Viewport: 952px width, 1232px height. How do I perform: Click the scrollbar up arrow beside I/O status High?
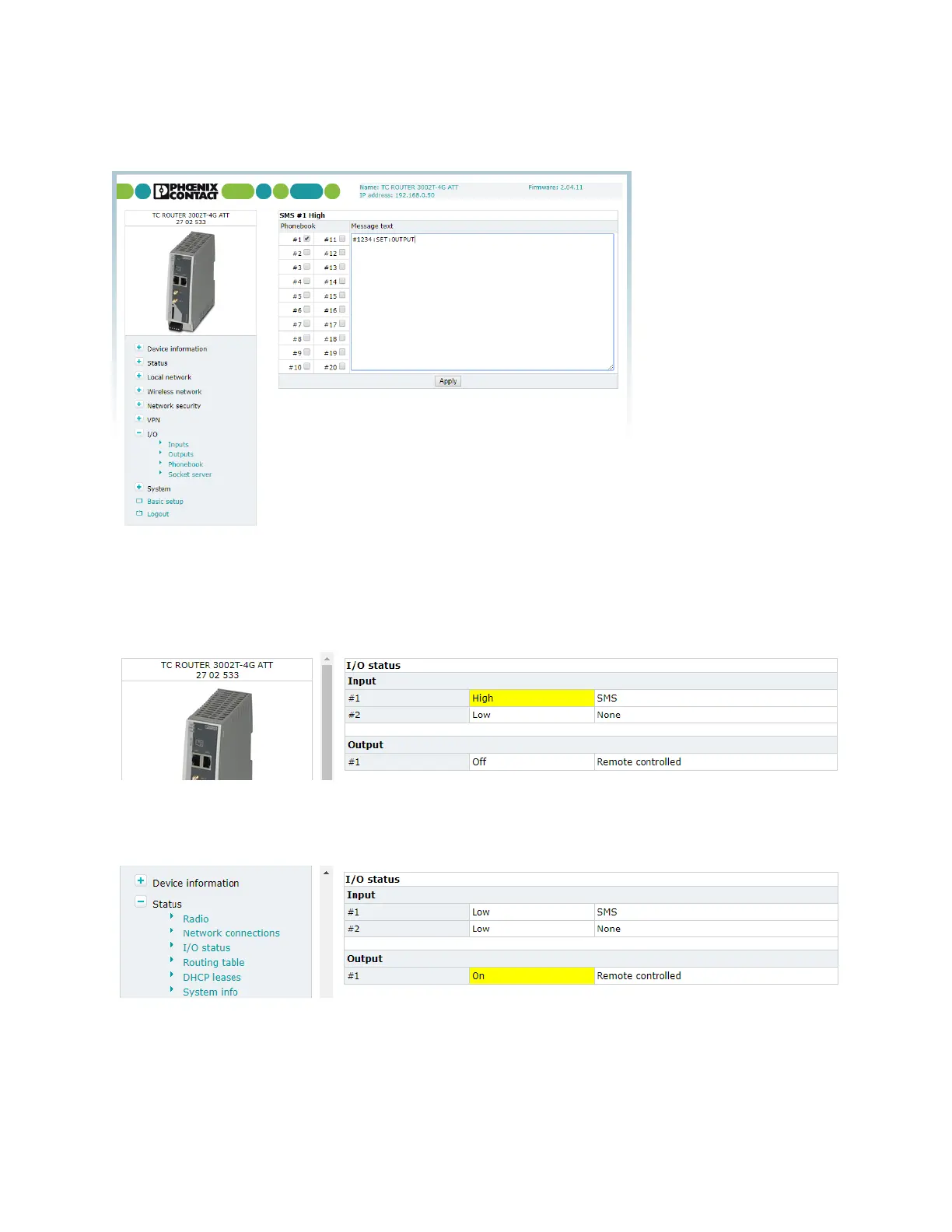(327, 659)
